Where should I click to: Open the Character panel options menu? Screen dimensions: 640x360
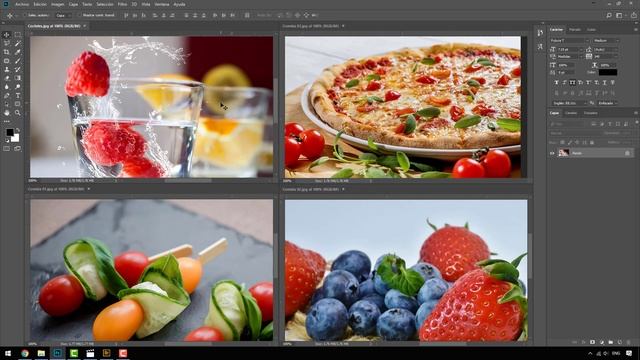pos(636,29)
